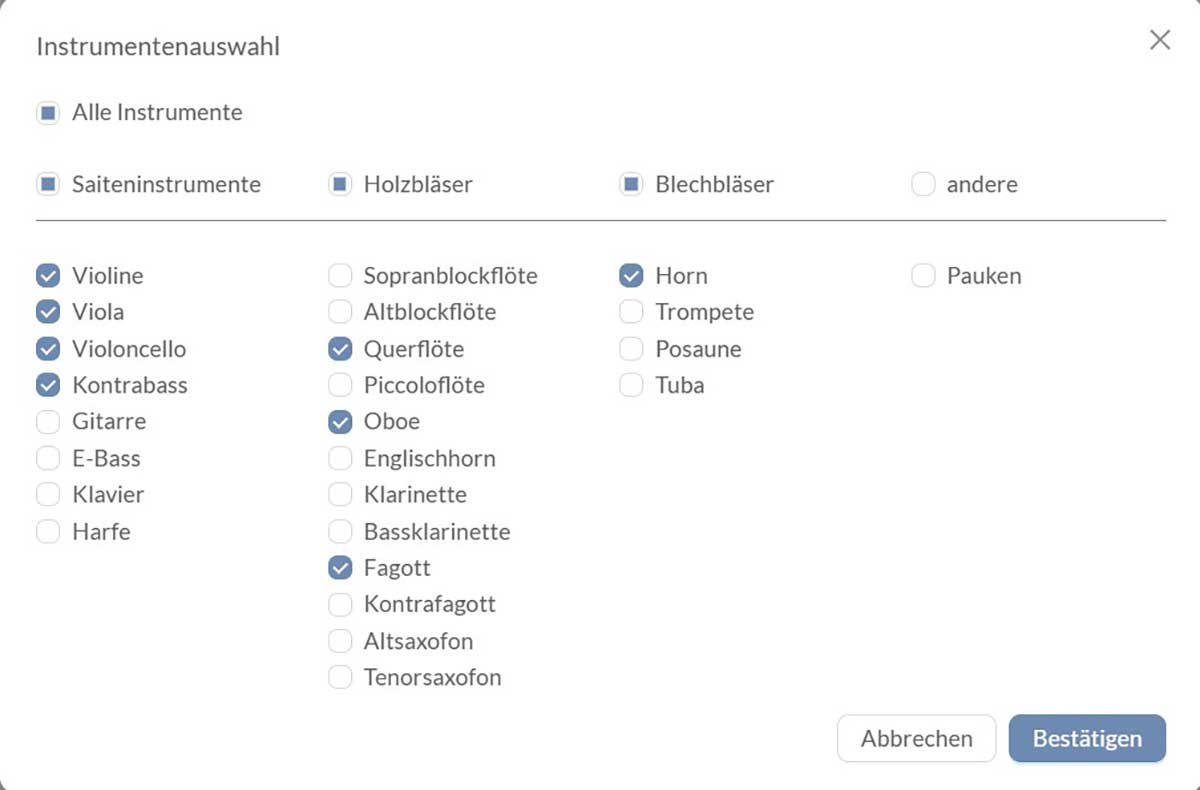Enable the Trompete checkbox
1200x790 pixels.
point(631,312)
